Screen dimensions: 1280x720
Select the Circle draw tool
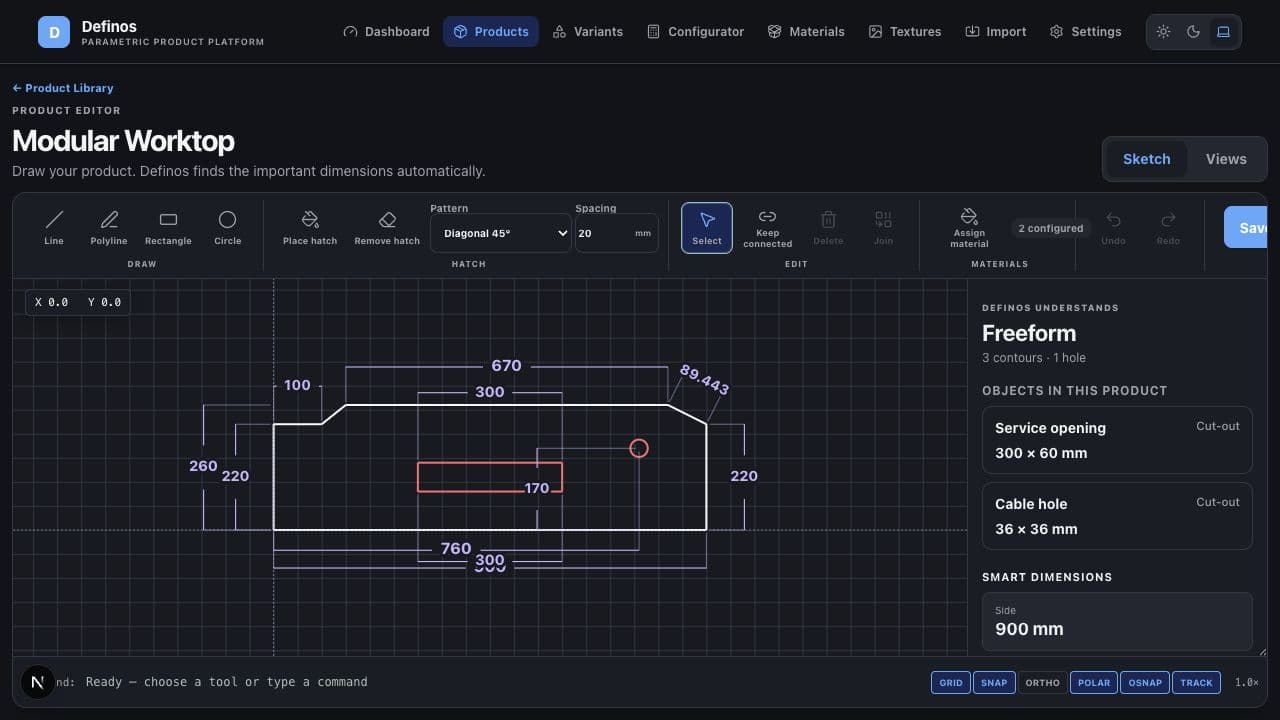click(x=227, y=228)
